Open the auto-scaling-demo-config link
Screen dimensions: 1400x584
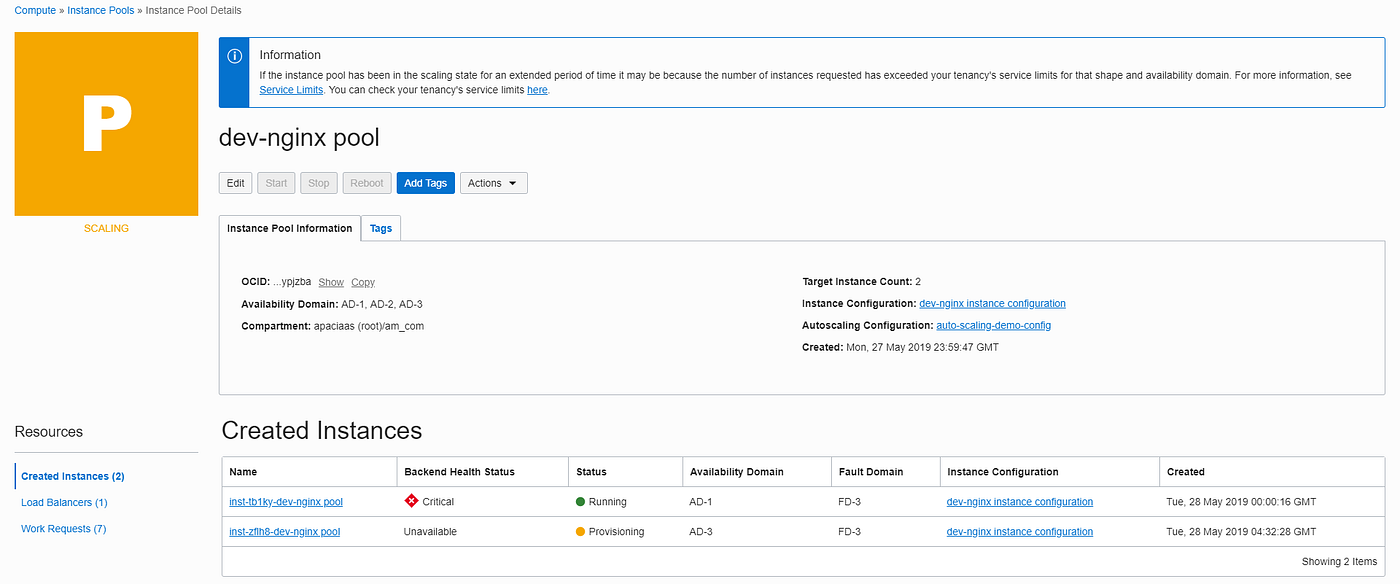[993, 325]
